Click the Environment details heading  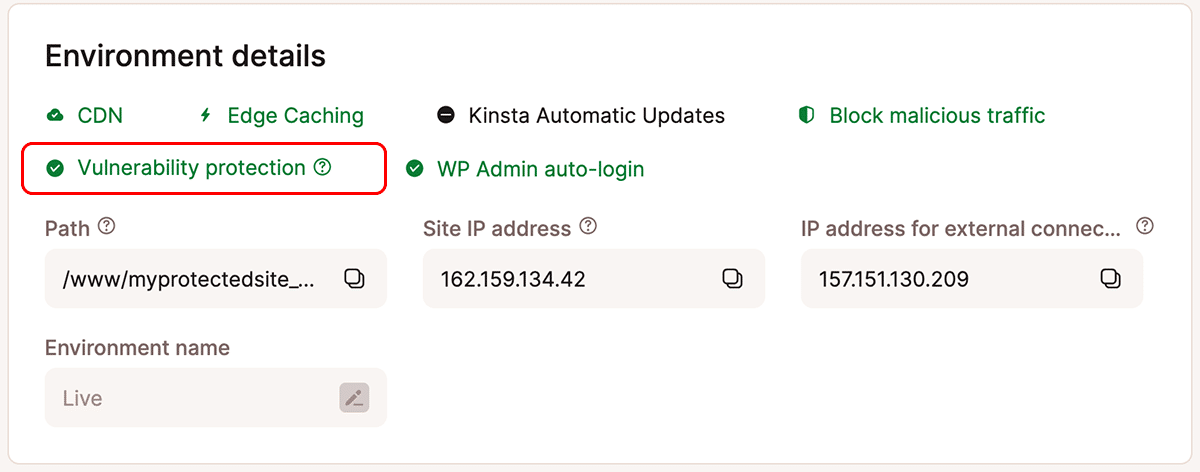pos(186,56)
